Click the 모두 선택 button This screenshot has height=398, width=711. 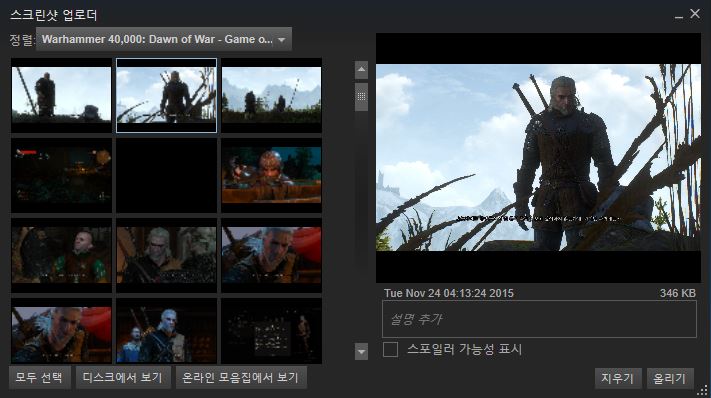click(x=39, y=377)
